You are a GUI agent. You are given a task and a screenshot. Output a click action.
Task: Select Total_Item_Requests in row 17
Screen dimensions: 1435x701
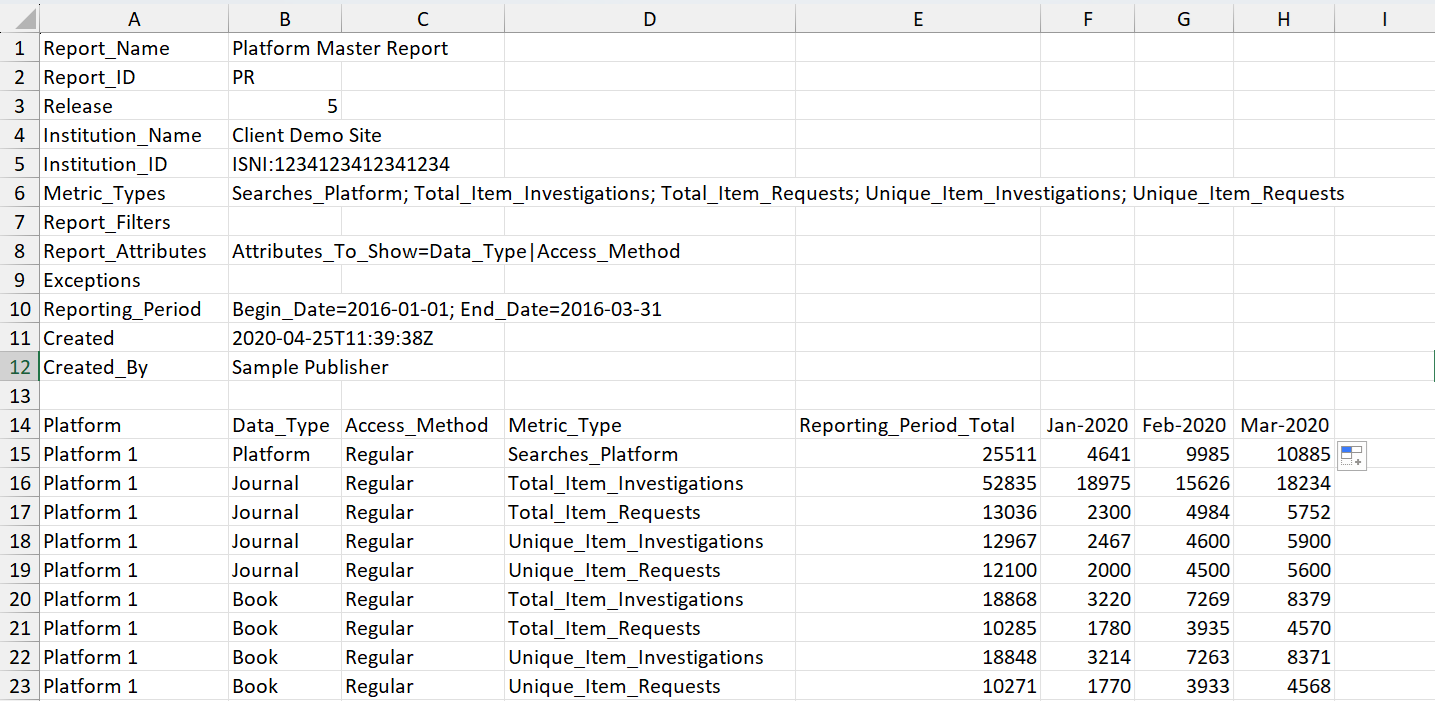pyautogui.click(x=649, y=512)
